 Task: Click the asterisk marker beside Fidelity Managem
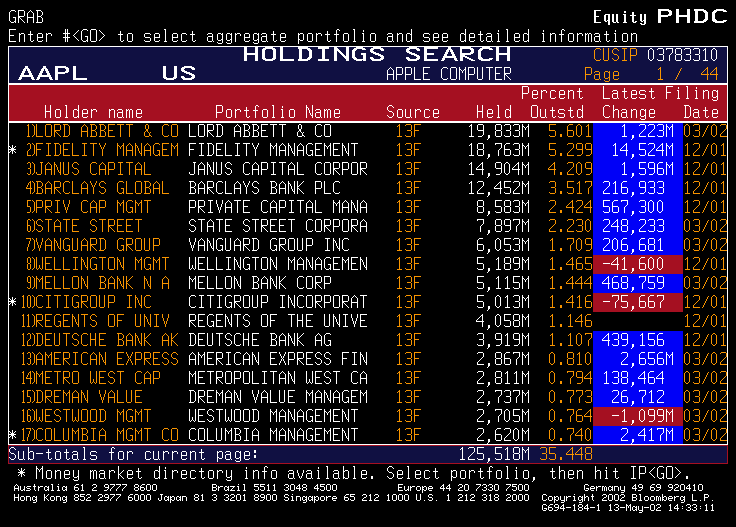click(x=13, y=150)
